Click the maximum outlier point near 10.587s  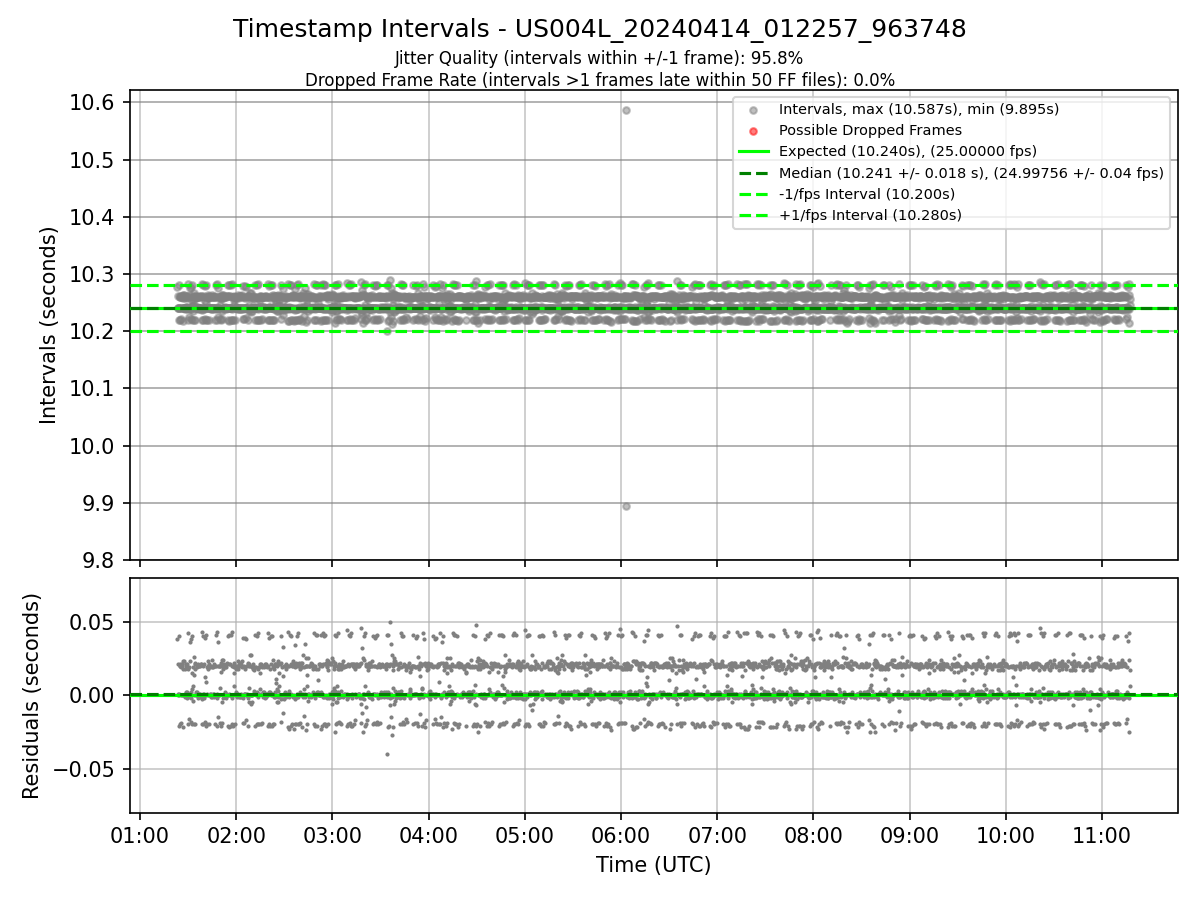(626, 110)
